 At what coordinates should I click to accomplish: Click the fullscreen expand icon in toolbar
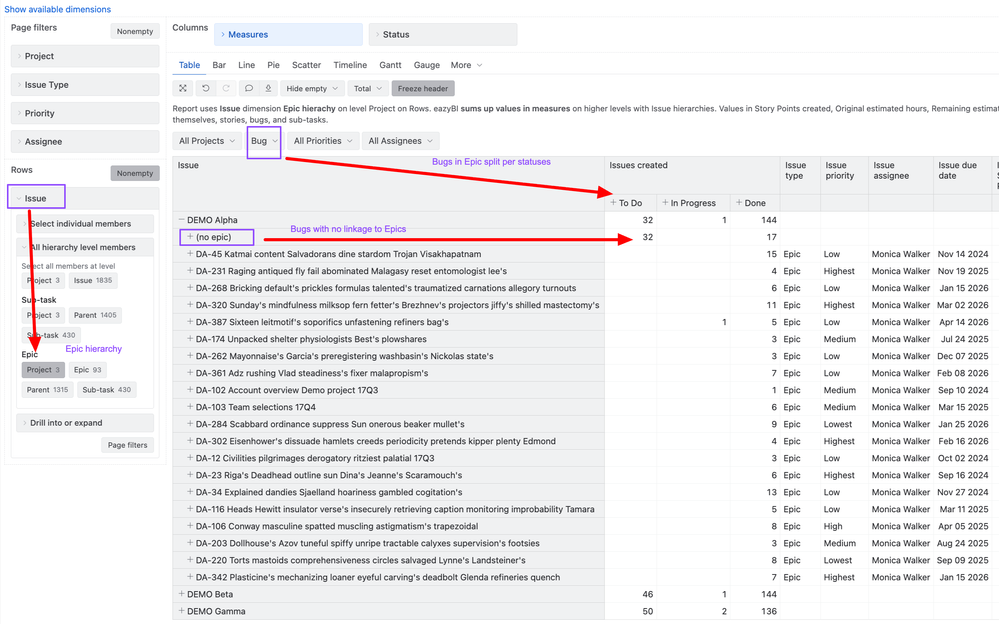[183, 89]
